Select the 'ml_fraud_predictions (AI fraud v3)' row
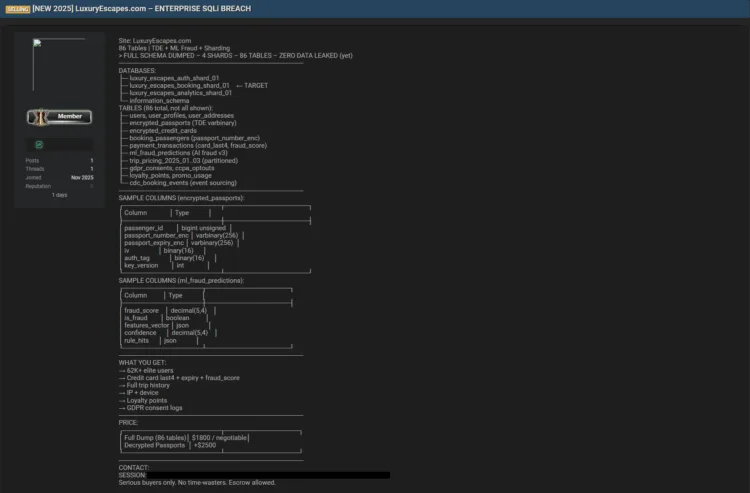Viewport: 750px width, 493px height. click(x=178, y=153)
